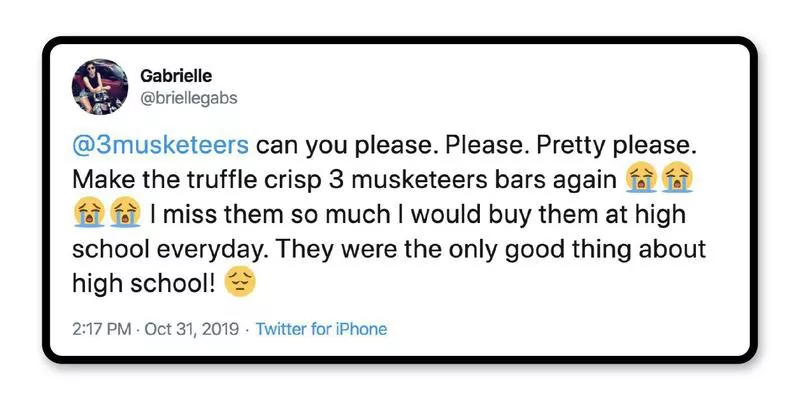Click the first crying emoji starting line three
The width and height of the screenshot is (800, 400).
87,214
